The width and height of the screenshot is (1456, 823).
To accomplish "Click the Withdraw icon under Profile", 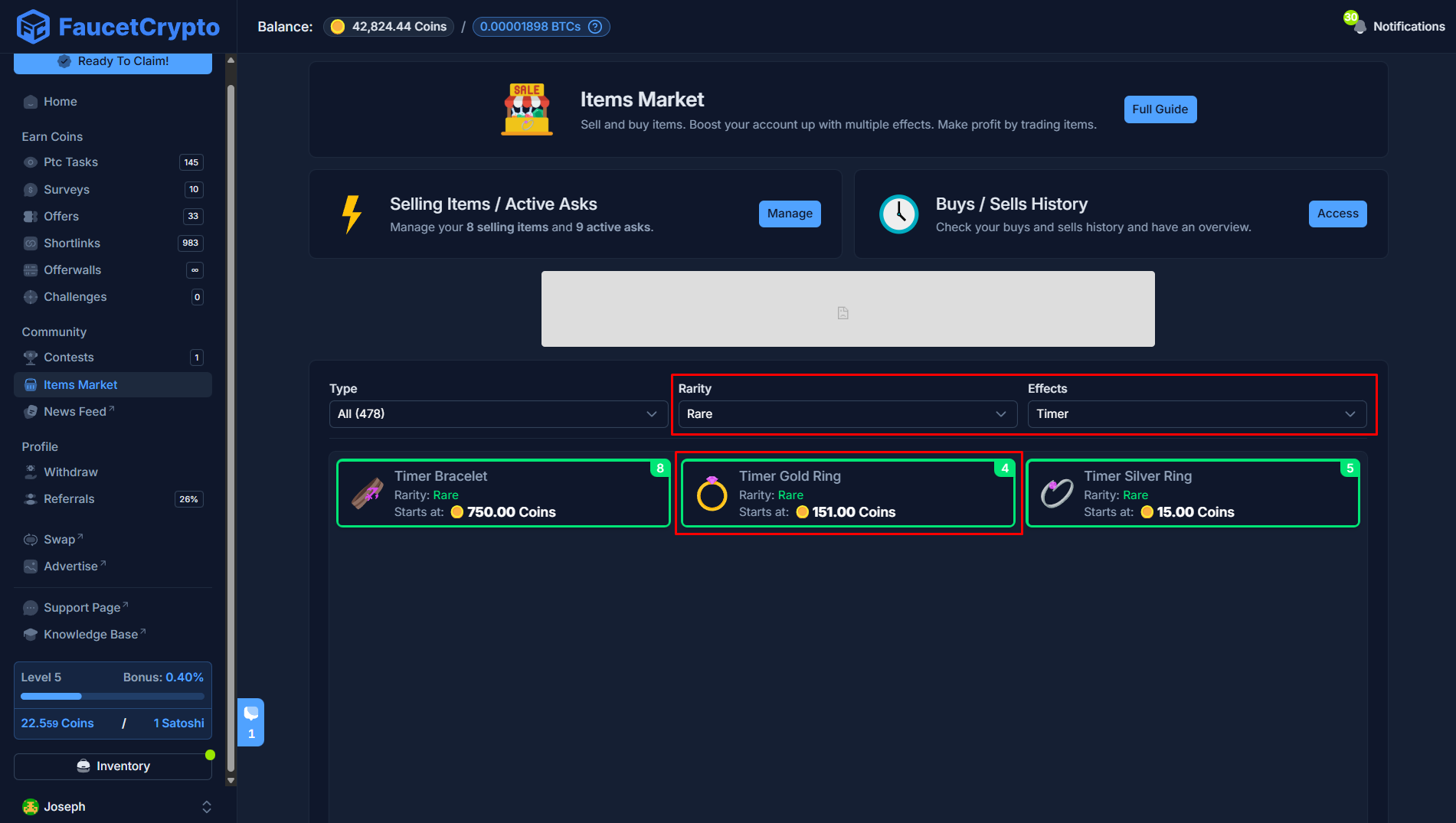I will pos(30,472).
